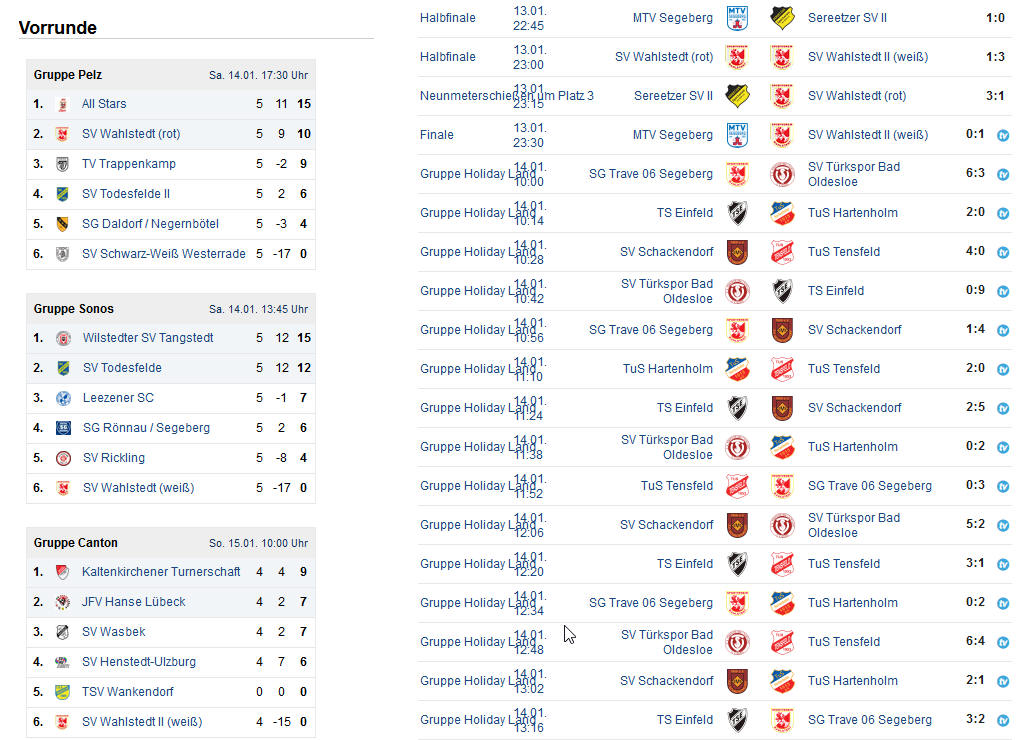Click SG Rönnau / Segeberg crest icon
The height and width of the screenshot is (740, 1026).
point(63,428)
